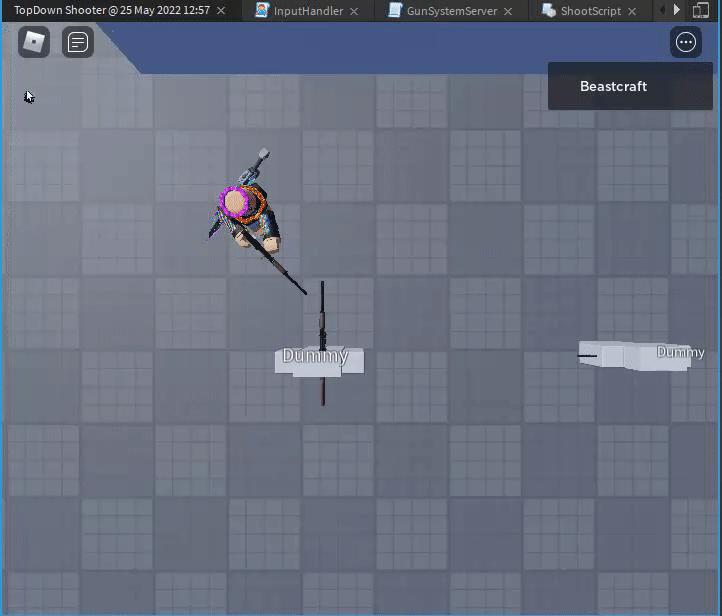Click the right-side Dummy name label

pos(680,352)
